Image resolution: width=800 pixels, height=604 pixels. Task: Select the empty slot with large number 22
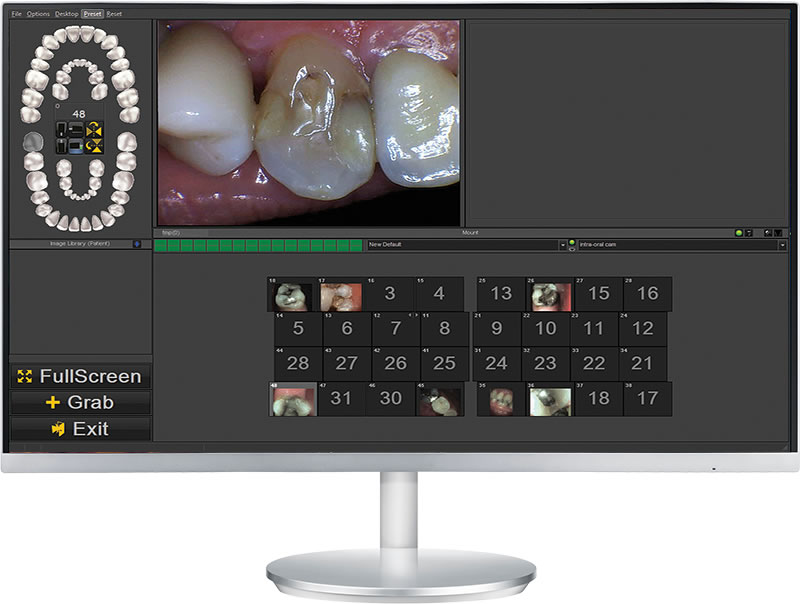pos(594,364)
